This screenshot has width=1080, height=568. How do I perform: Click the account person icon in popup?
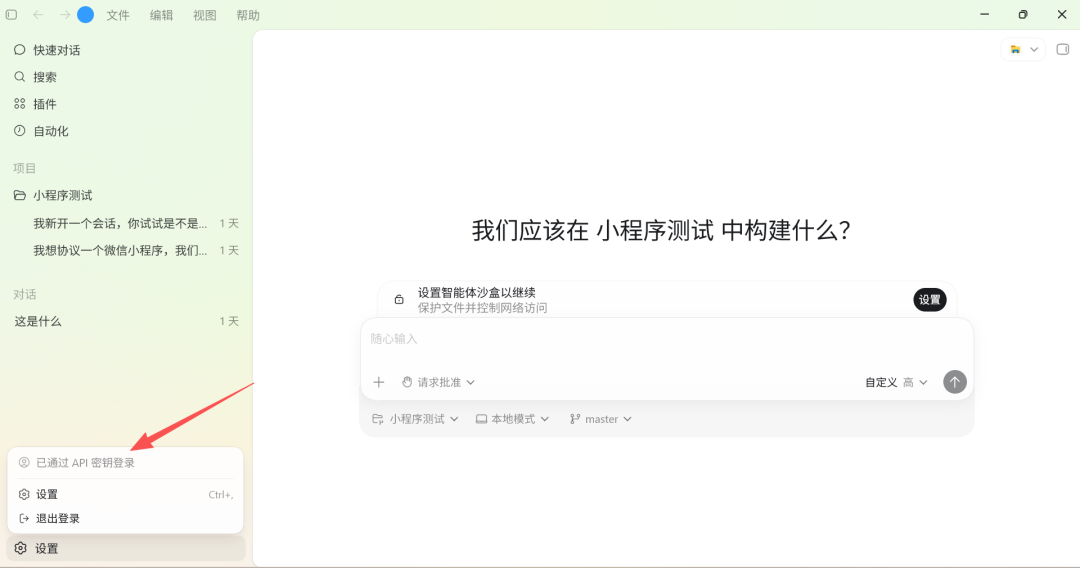click(24, 463)
